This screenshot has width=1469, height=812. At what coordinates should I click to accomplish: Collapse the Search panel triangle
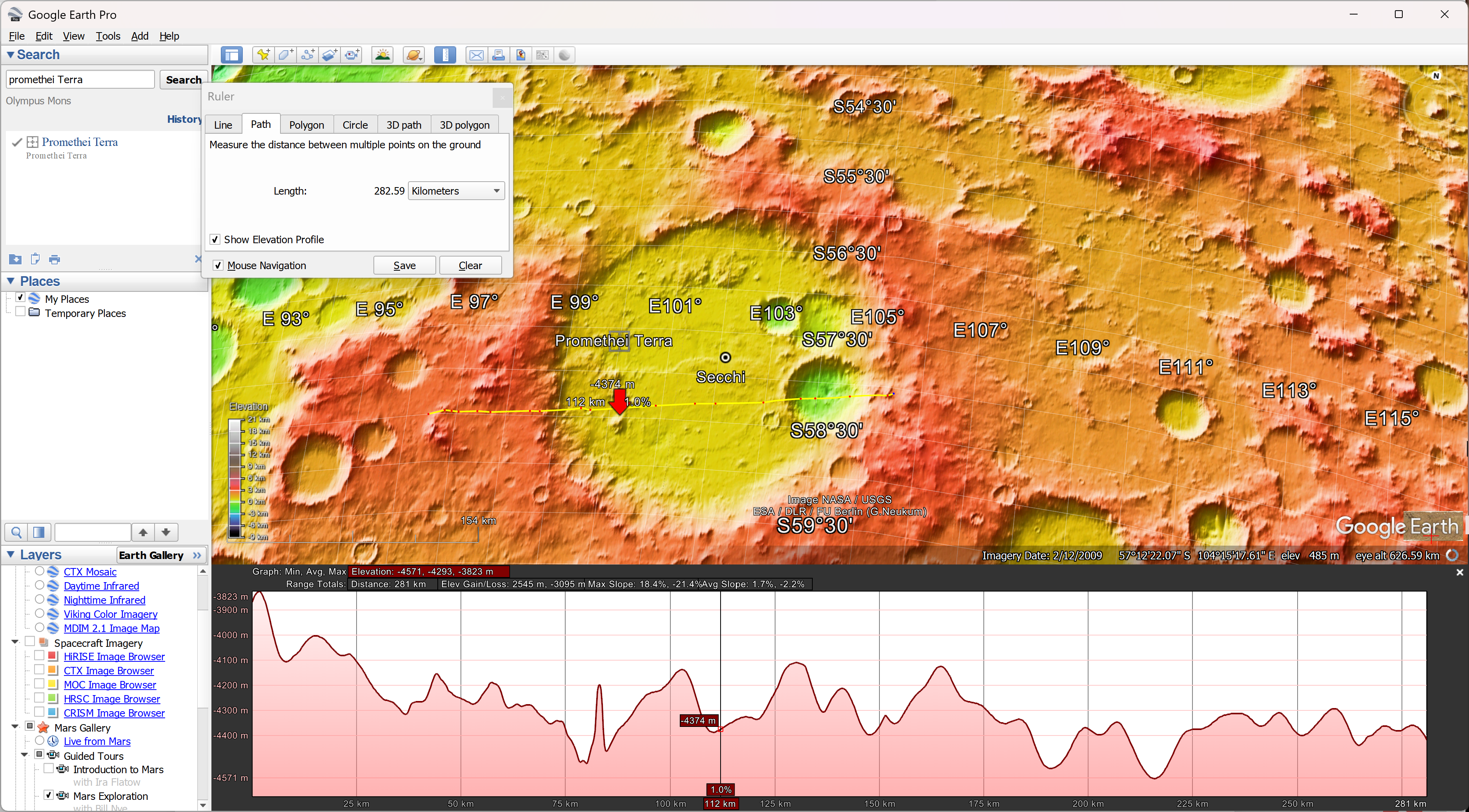coord(10,55)
